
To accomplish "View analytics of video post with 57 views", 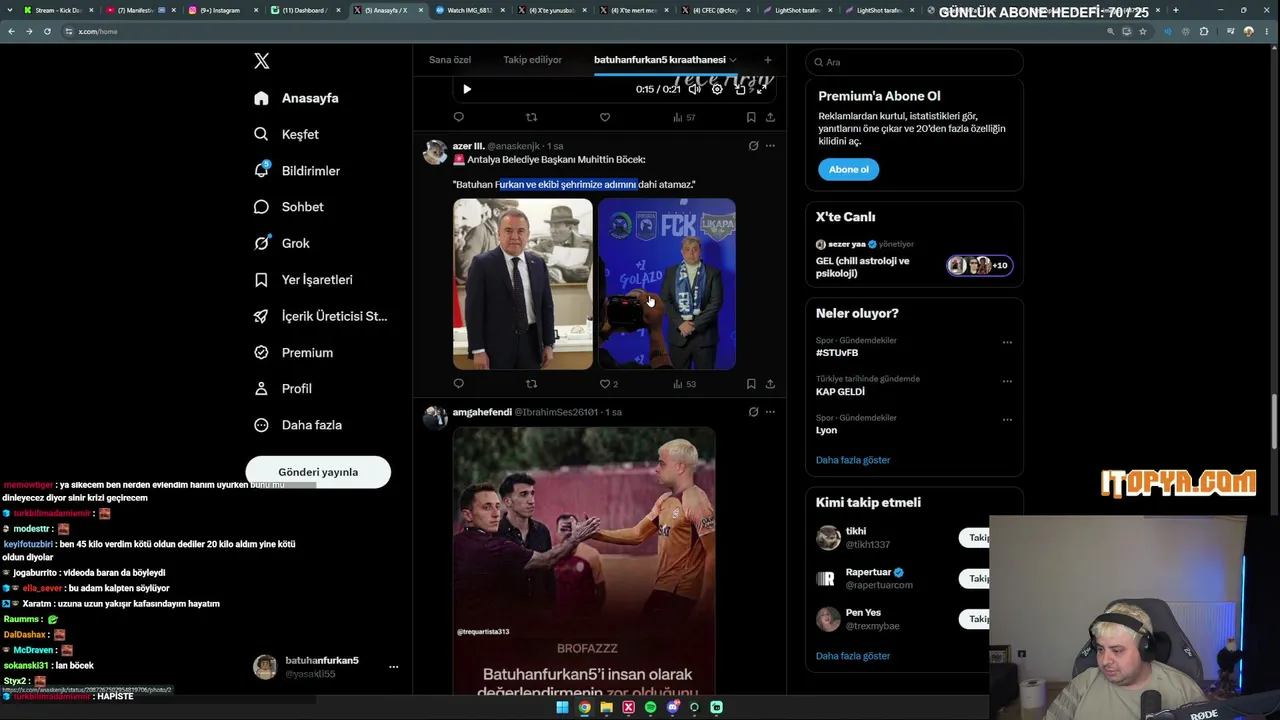I will tap(684, 117).
